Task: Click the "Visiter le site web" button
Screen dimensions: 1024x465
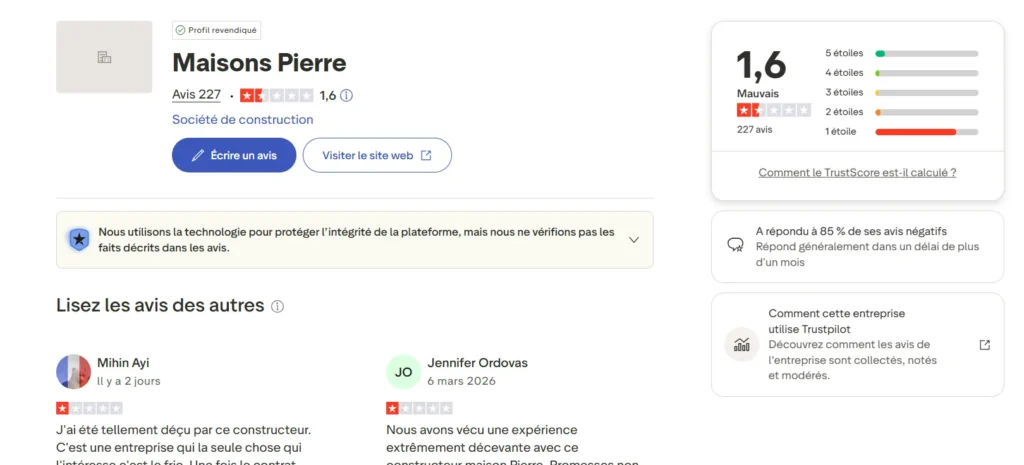Action: [377, 155]
